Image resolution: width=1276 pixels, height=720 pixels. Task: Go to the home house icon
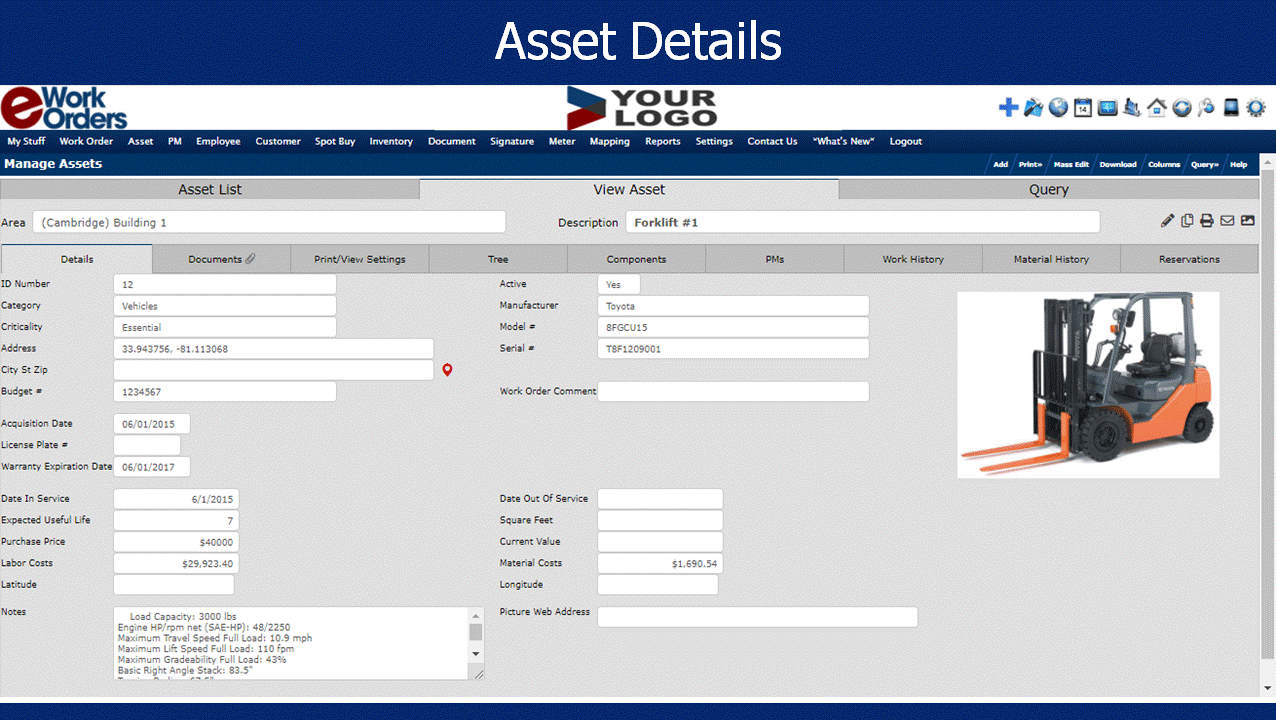[1157, 108]
